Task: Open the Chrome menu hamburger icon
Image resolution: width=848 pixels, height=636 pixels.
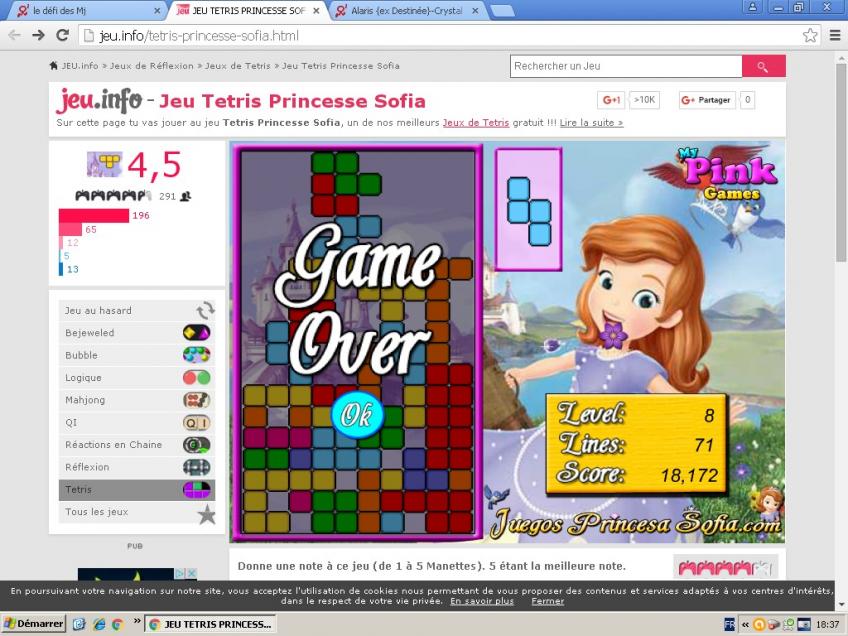Action: click(x=835, y=35)
